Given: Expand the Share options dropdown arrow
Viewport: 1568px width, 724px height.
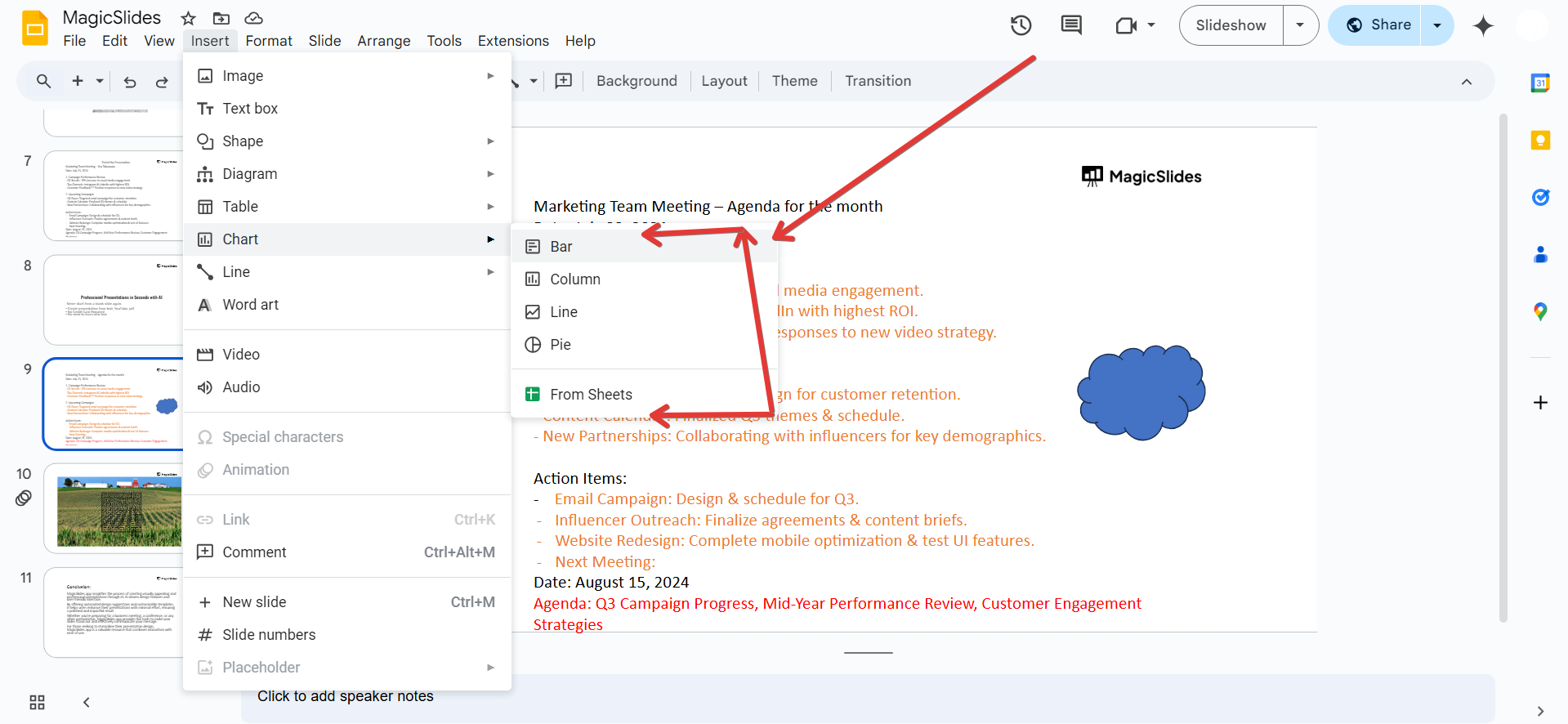Looking at the screenshot, I should (1437, 25).
